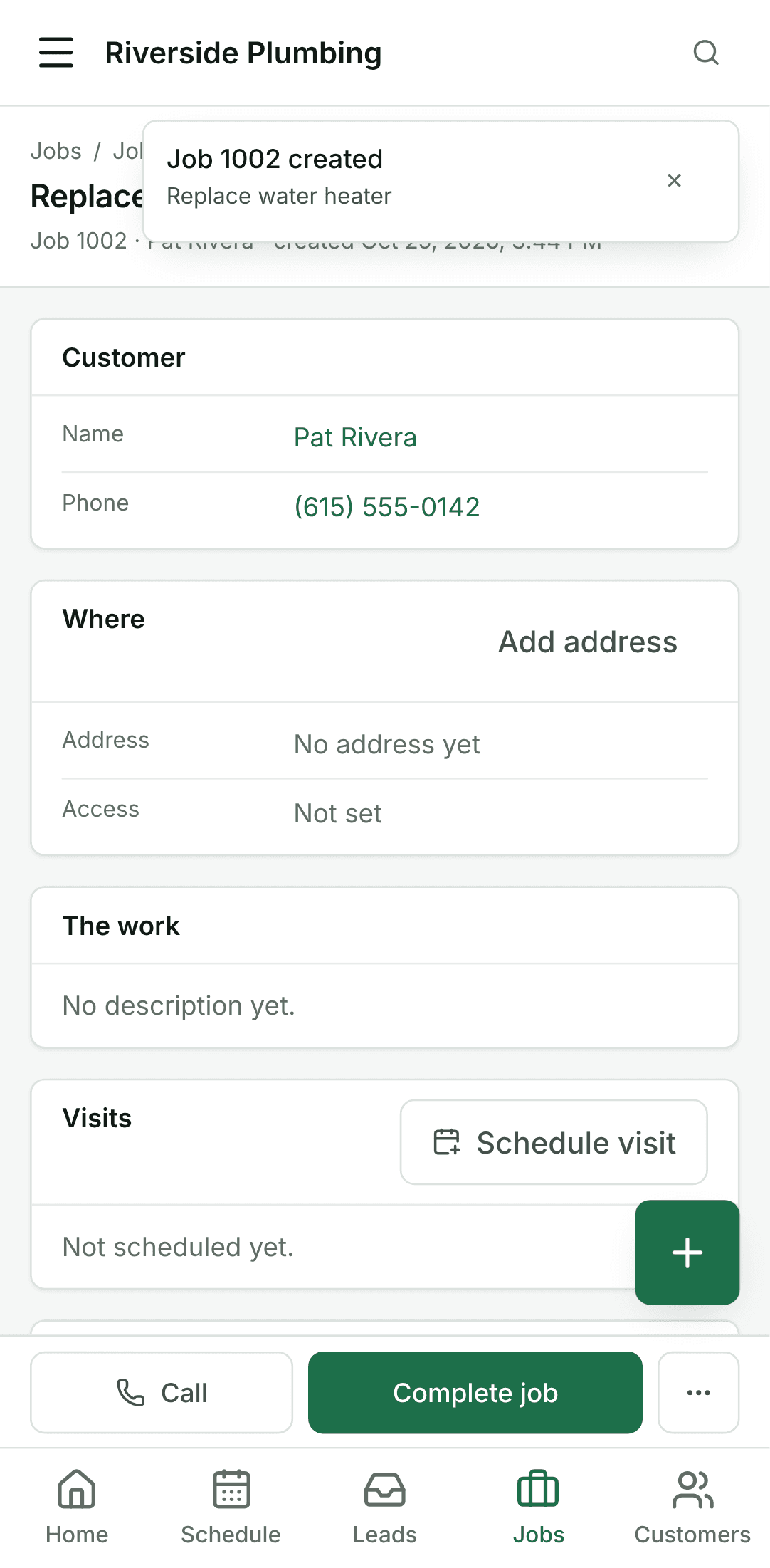Tap the No description yet text

[179, 1005]
